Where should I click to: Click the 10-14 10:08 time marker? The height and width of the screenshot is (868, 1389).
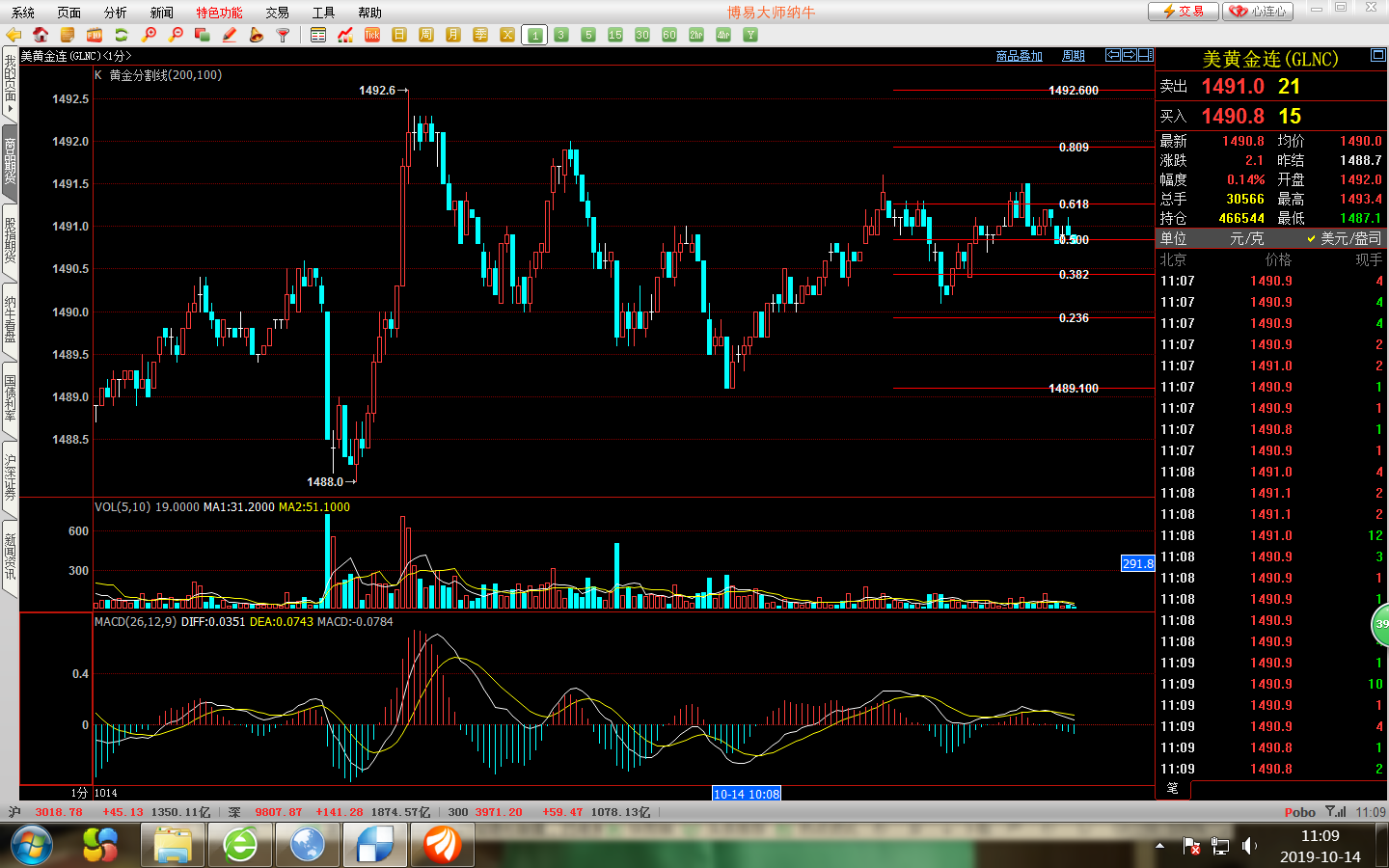(x=747, y=794)
